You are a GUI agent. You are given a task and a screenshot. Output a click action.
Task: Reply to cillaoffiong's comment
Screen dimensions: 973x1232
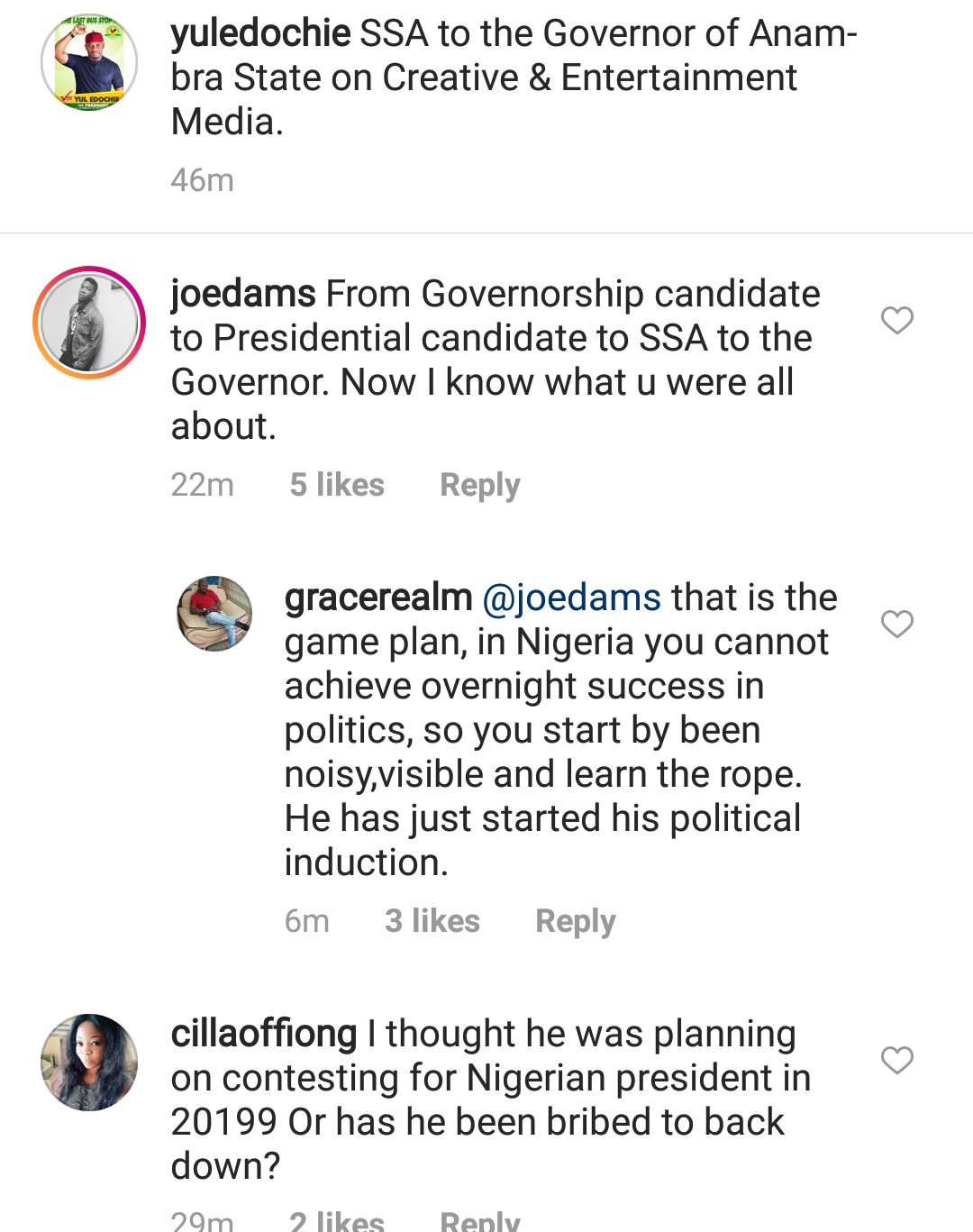point(479,1221)
